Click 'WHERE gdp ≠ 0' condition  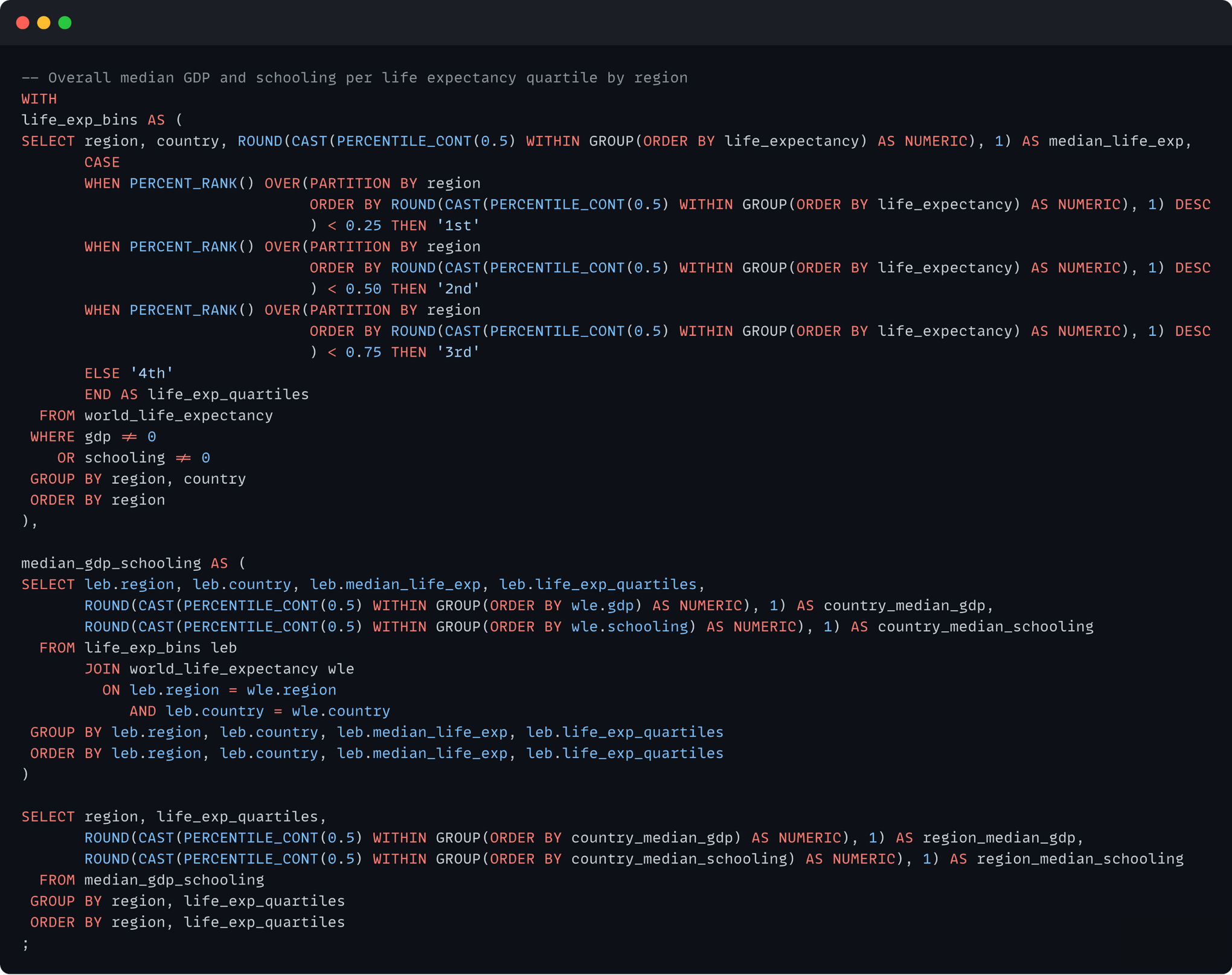click(93, 437)
